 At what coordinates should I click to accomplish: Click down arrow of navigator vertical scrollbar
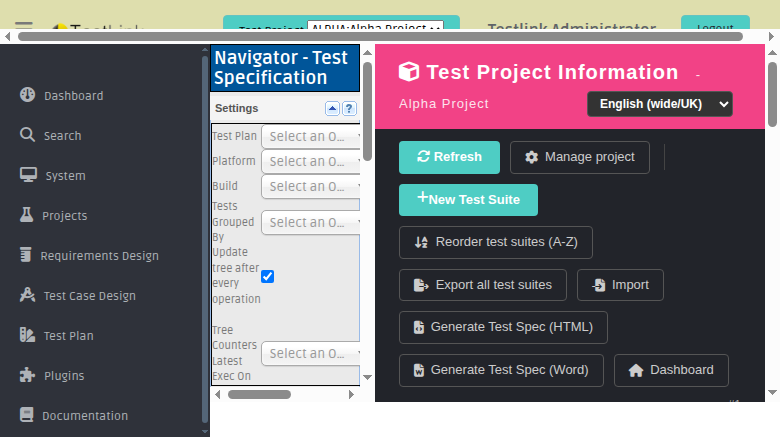(x=367, y=377)
